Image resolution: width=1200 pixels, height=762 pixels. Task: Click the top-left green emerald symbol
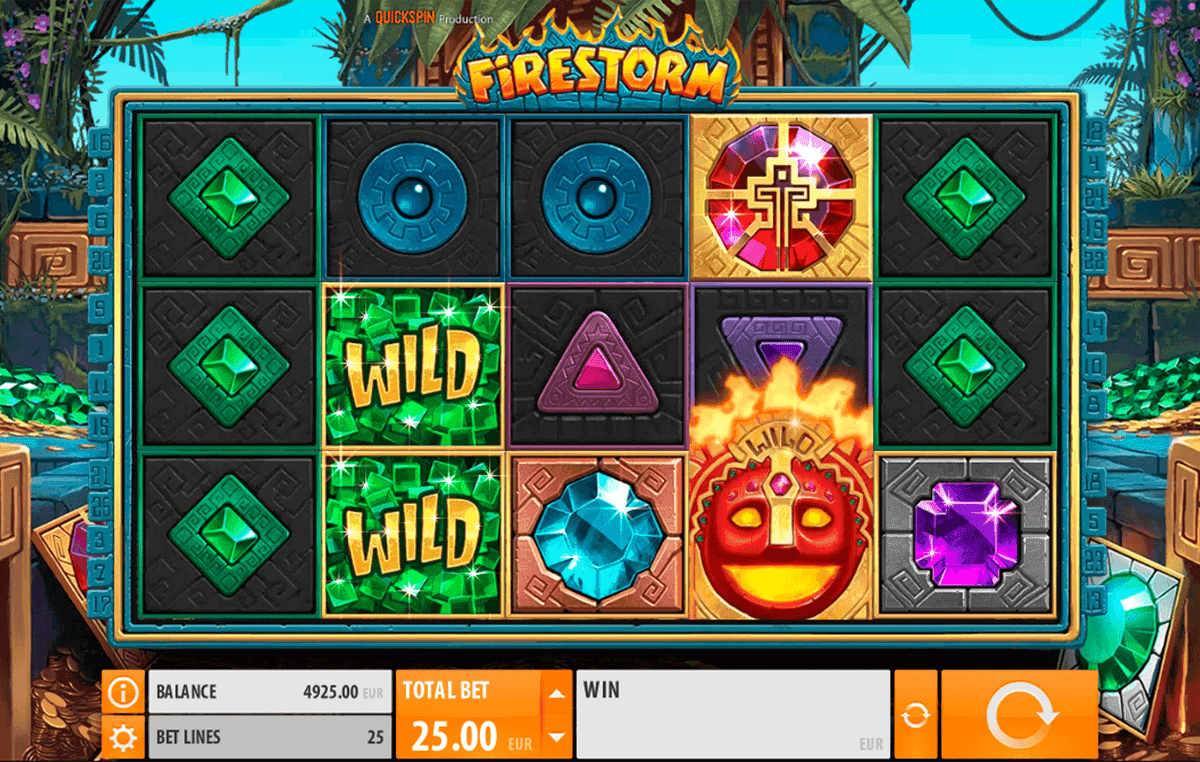[229, 197]
